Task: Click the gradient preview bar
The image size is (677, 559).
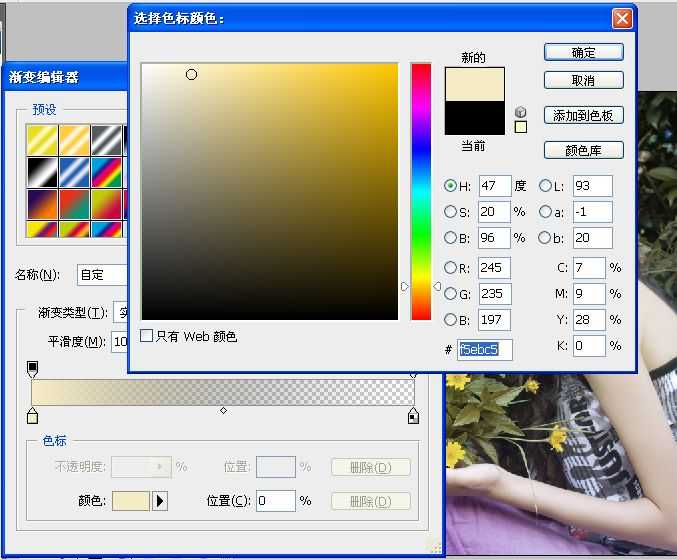Action: (x=223, y=392)
